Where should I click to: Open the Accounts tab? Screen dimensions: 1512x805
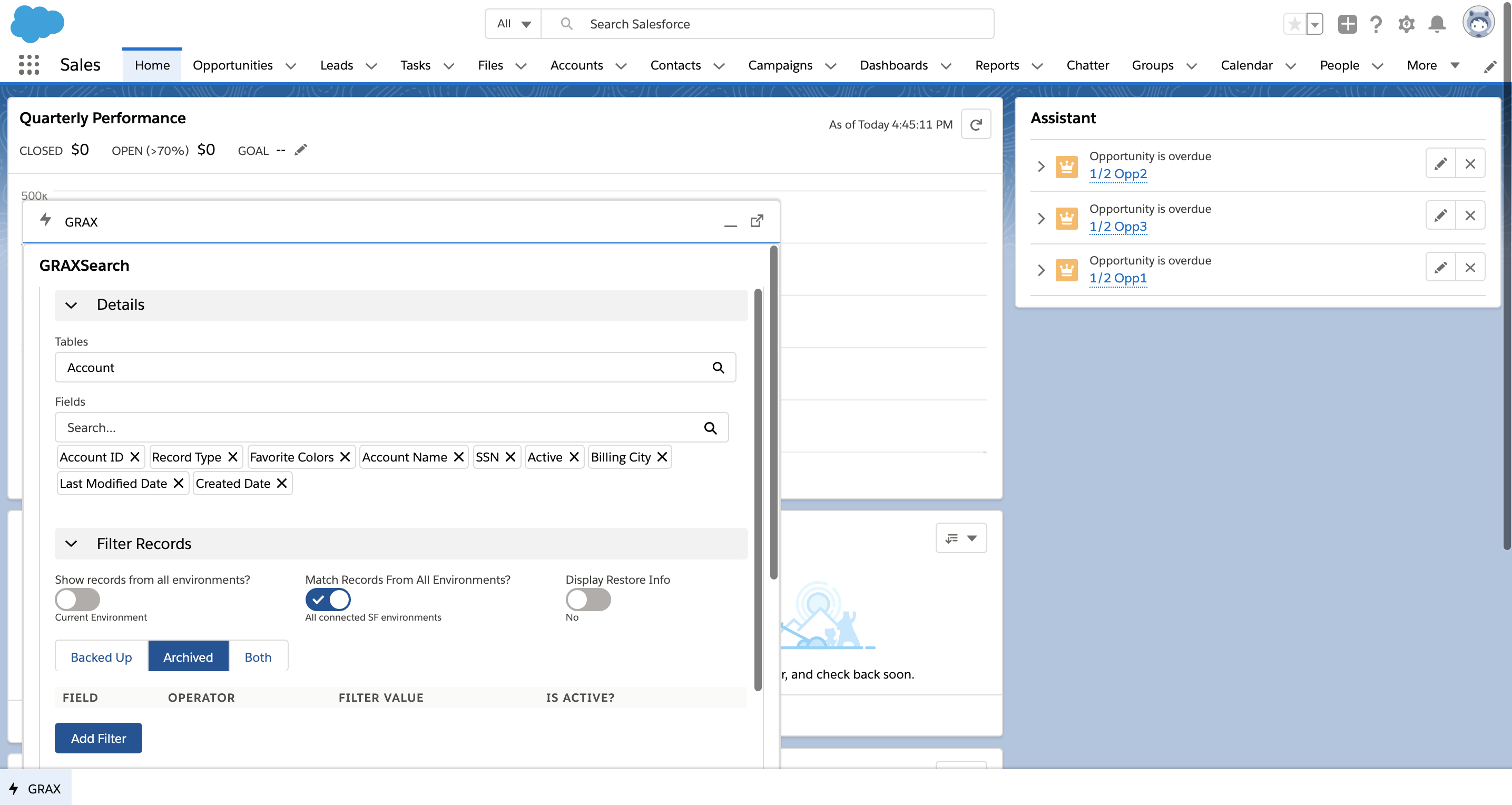pos(576,65)
